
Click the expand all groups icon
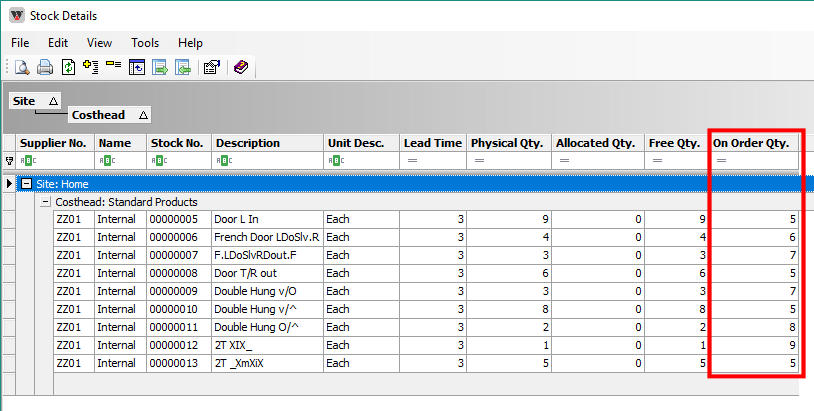91,68
